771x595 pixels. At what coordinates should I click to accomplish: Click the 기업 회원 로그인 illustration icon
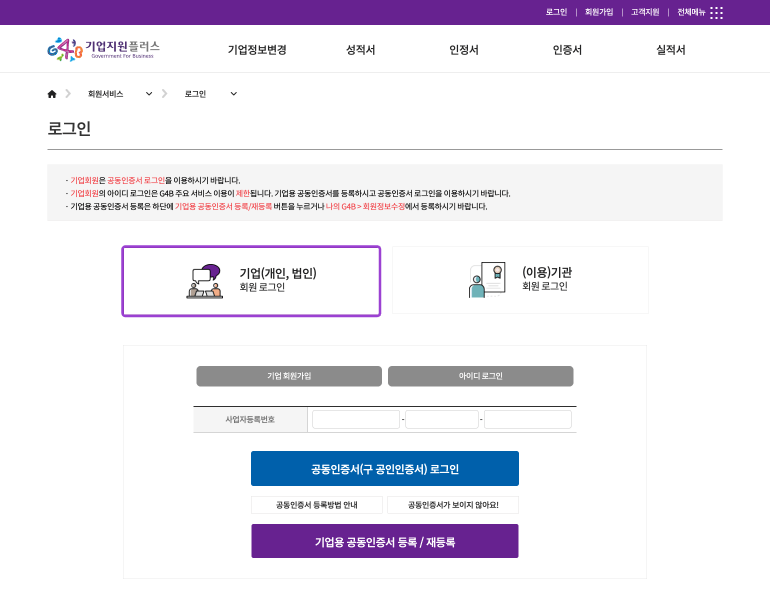coord(204,282)
